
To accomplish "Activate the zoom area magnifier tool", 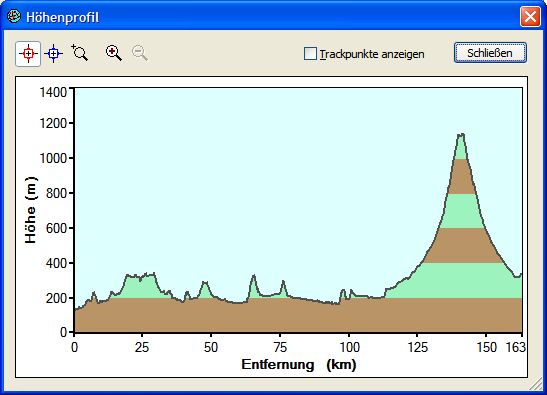I will pyautogui.click(x=80, y=53).
